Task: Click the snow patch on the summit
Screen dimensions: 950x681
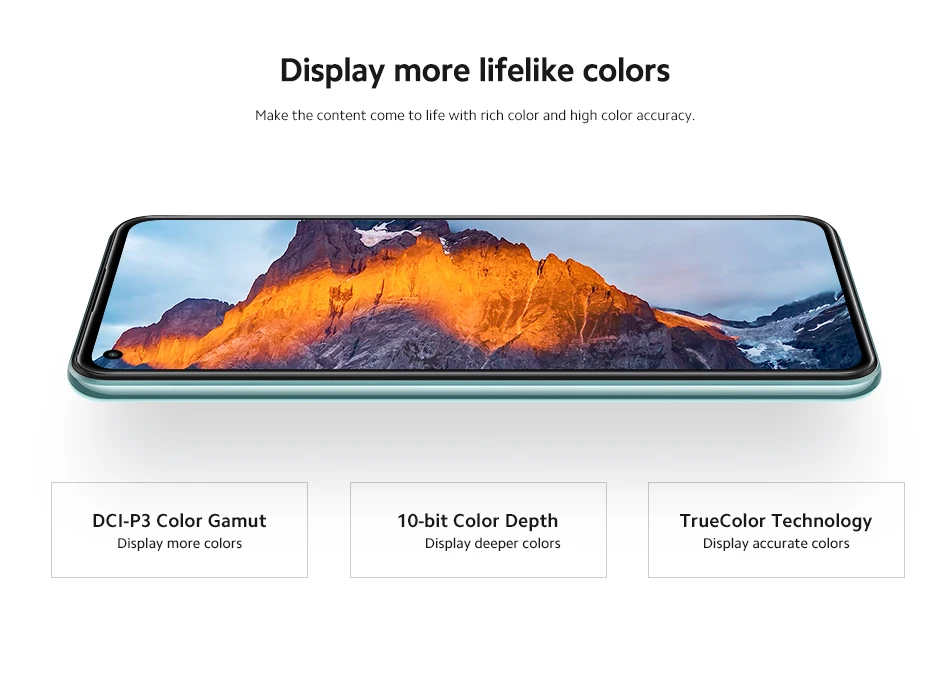Action: [379, 234]
